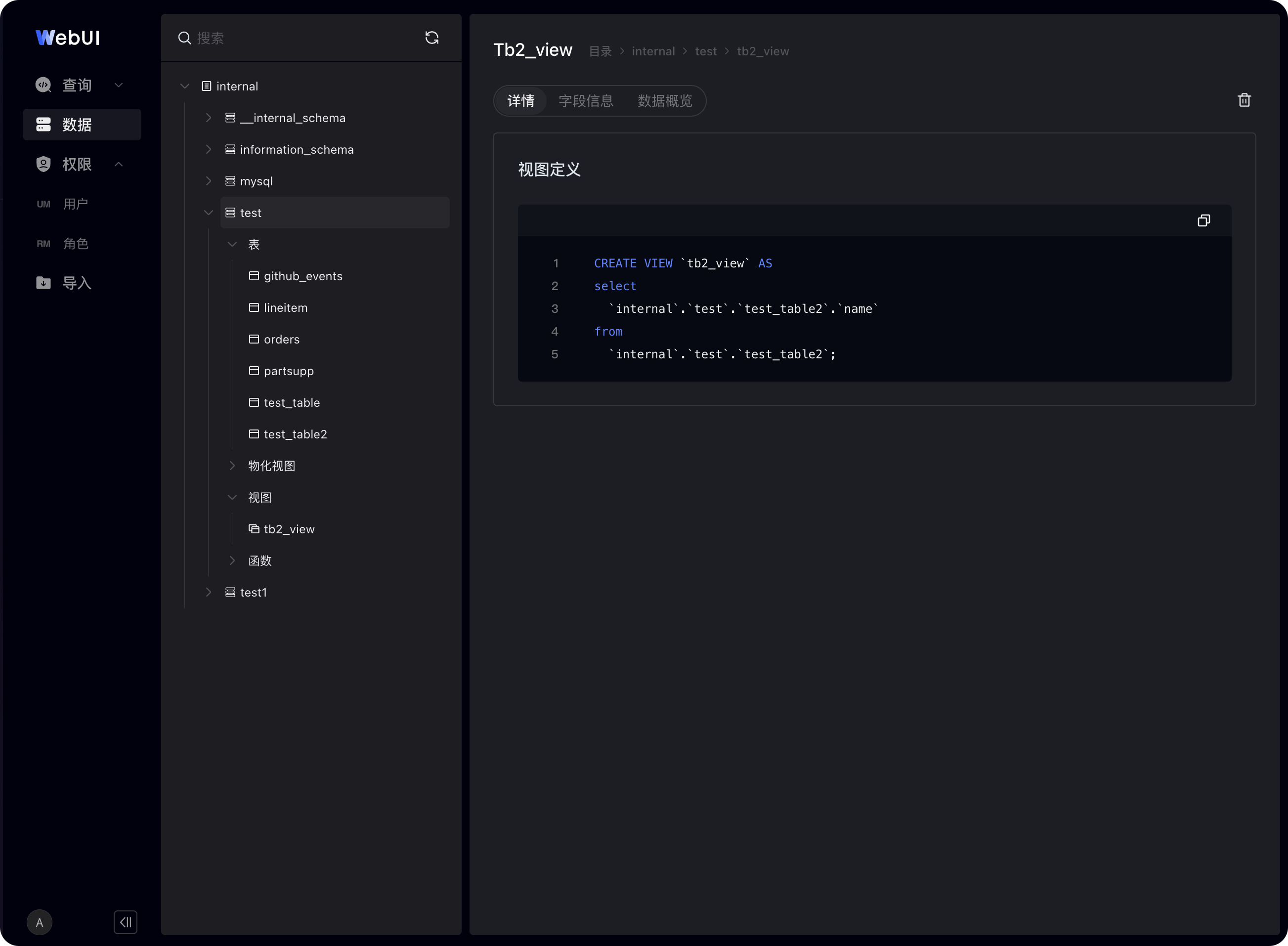Click the 目录 breadcrumb link

(x=600, y=51)
